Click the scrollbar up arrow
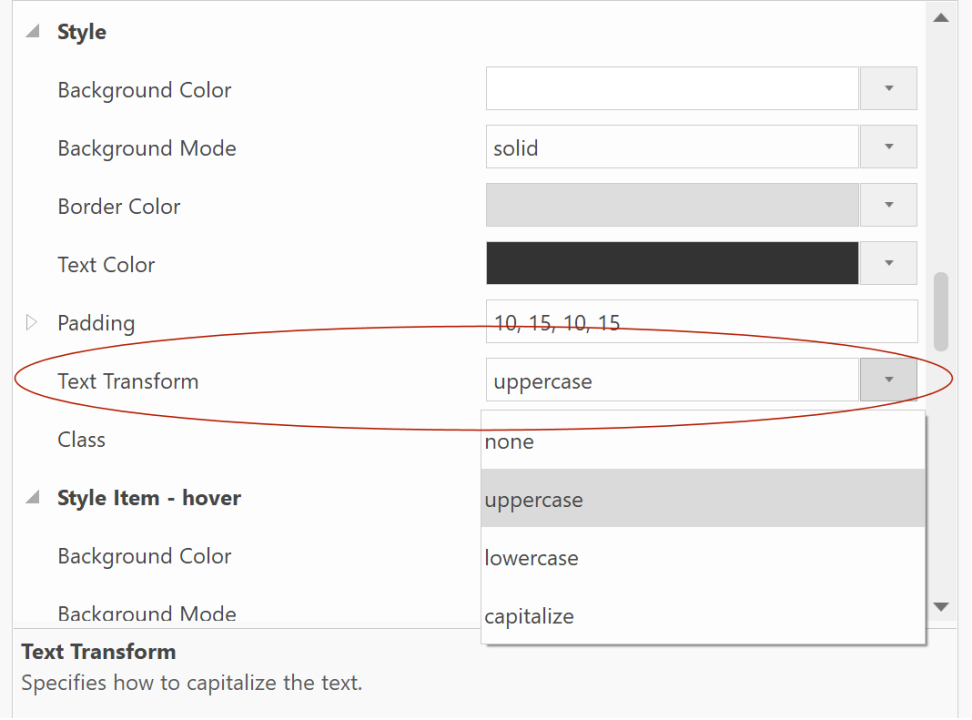The width and height of the screenshot is (972, 720). pos(940,18)
